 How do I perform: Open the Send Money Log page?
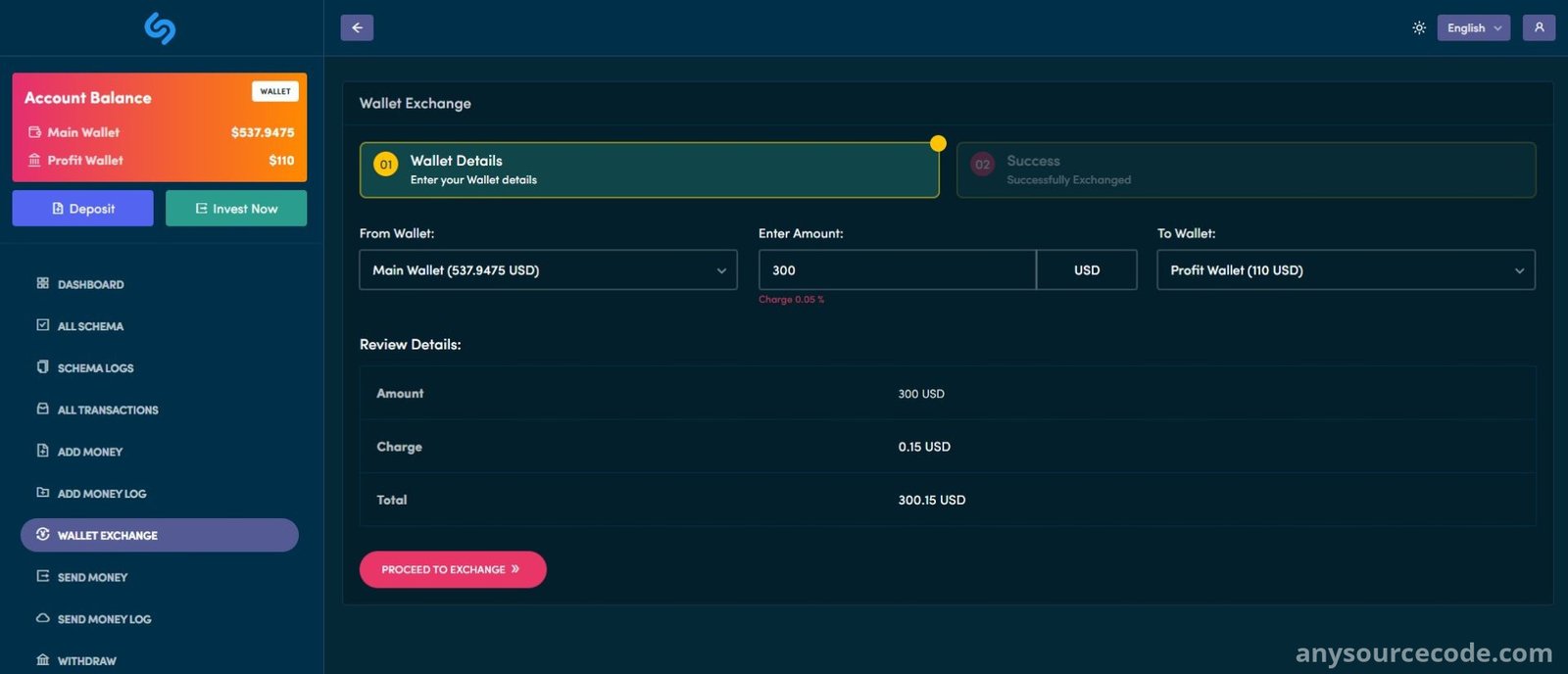click(x=104, y=619)
